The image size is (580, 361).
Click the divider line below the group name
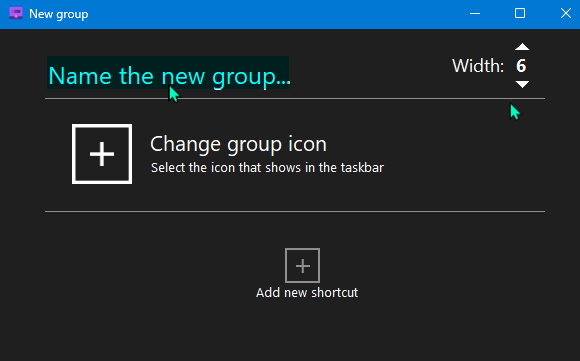[x=295, y=99]
